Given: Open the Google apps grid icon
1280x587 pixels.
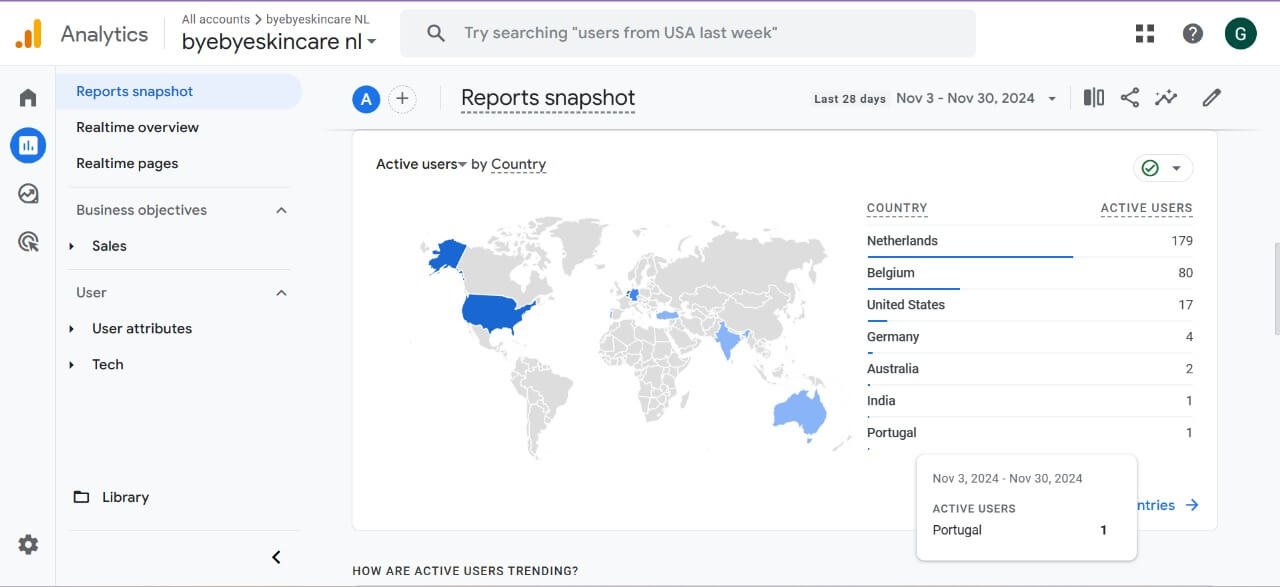Looking at the screenshot, I should pyautogui.click(x=1145, y=33).
